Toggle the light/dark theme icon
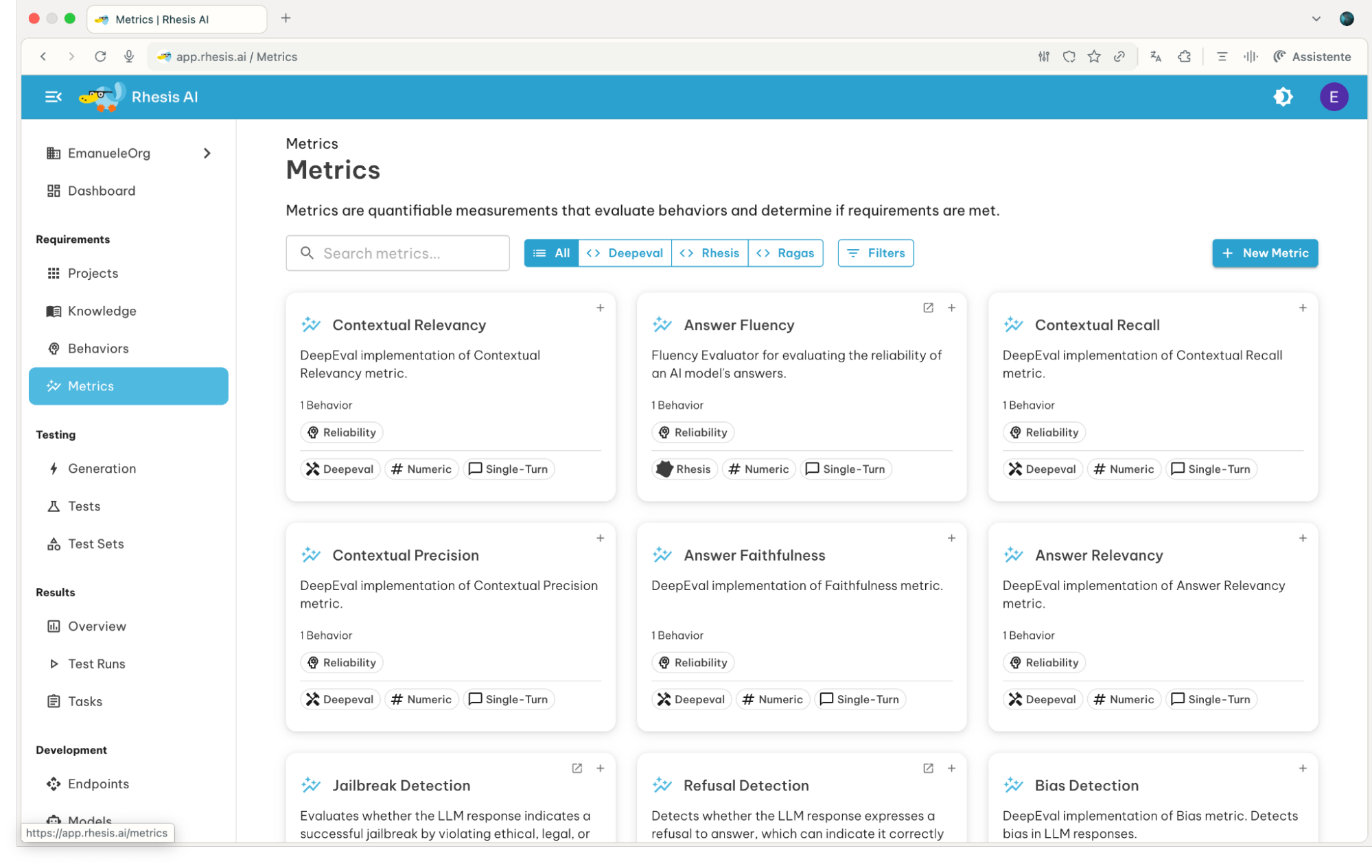The width and height of the screenshot is (1372, 868). click(1282, 97)
